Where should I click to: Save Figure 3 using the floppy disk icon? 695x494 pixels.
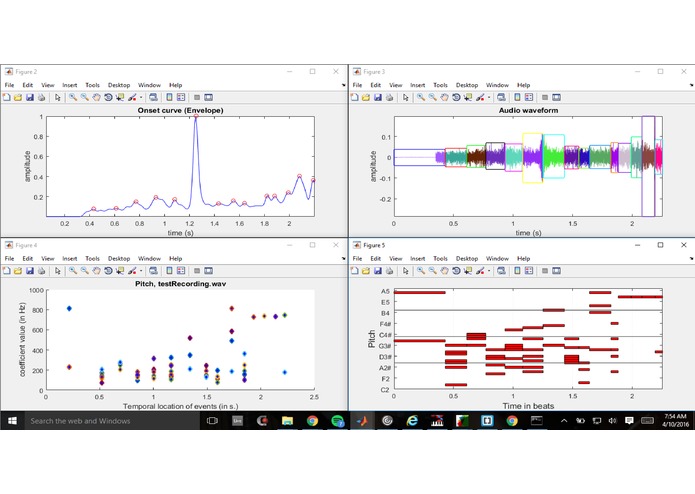tap(378, 97)
